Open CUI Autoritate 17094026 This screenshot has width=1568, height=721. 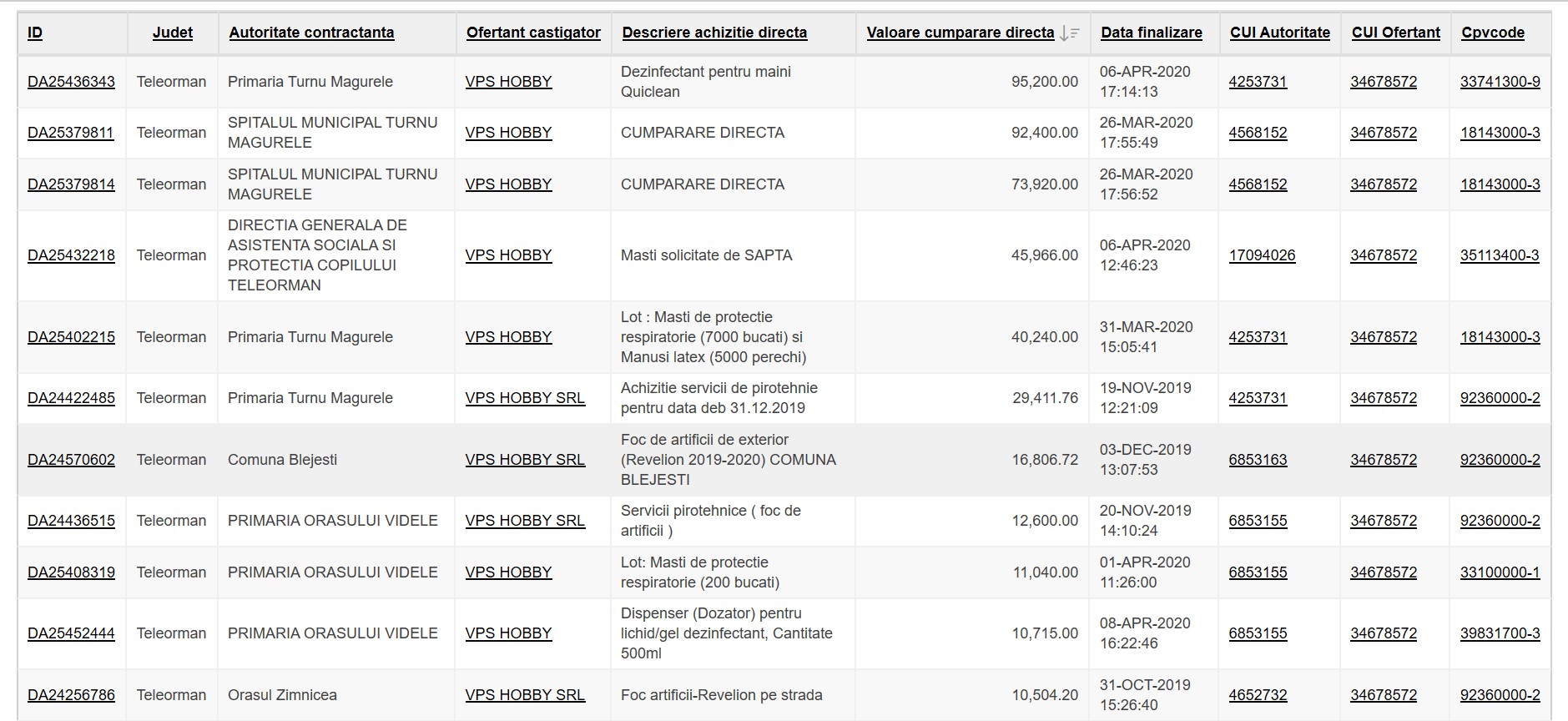click(1262, 255)
